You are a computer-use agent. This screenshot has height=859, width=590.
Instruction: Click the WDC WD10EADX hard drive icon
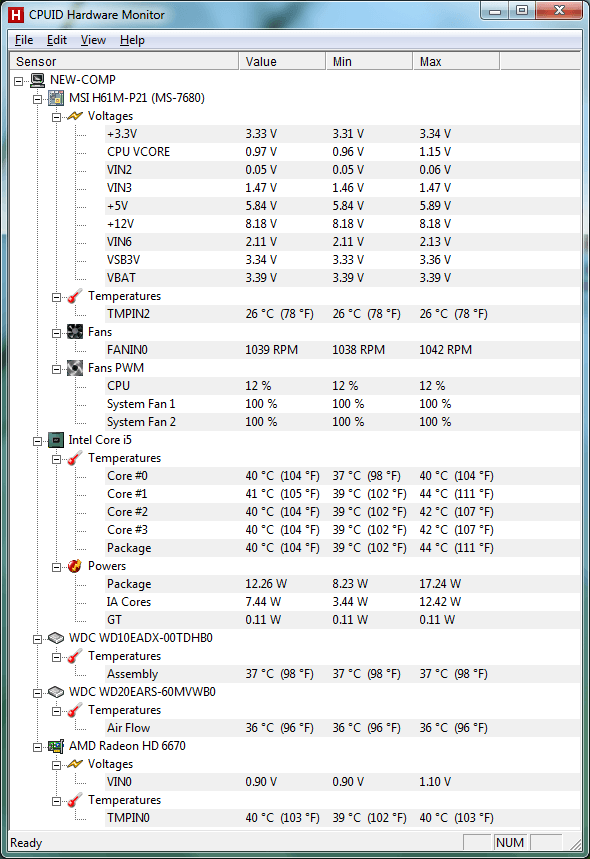click(56, 638)
